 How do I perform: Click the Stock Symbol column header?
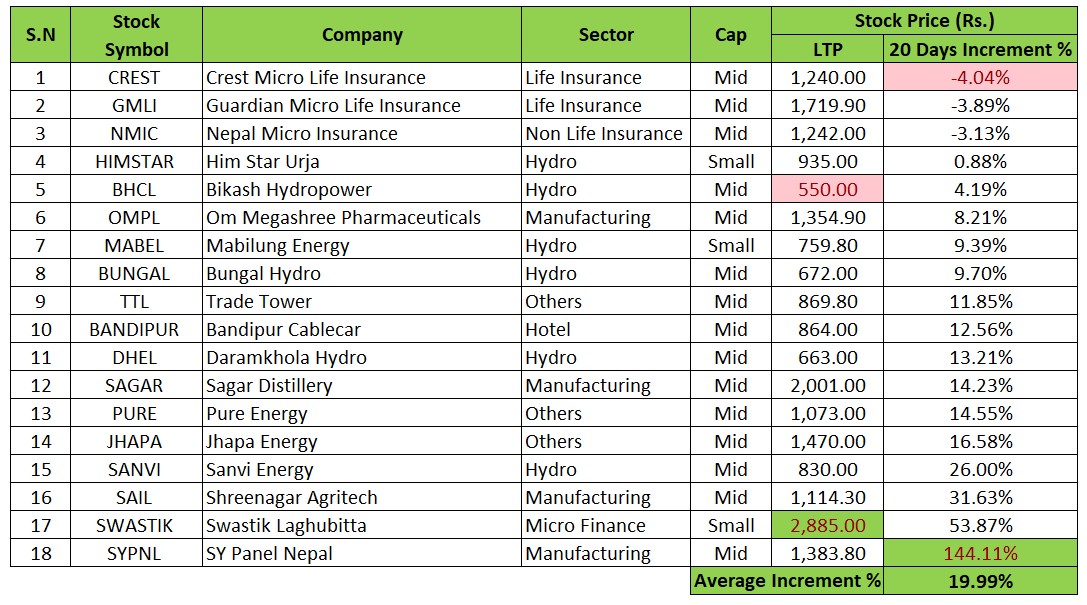point(136,35)
